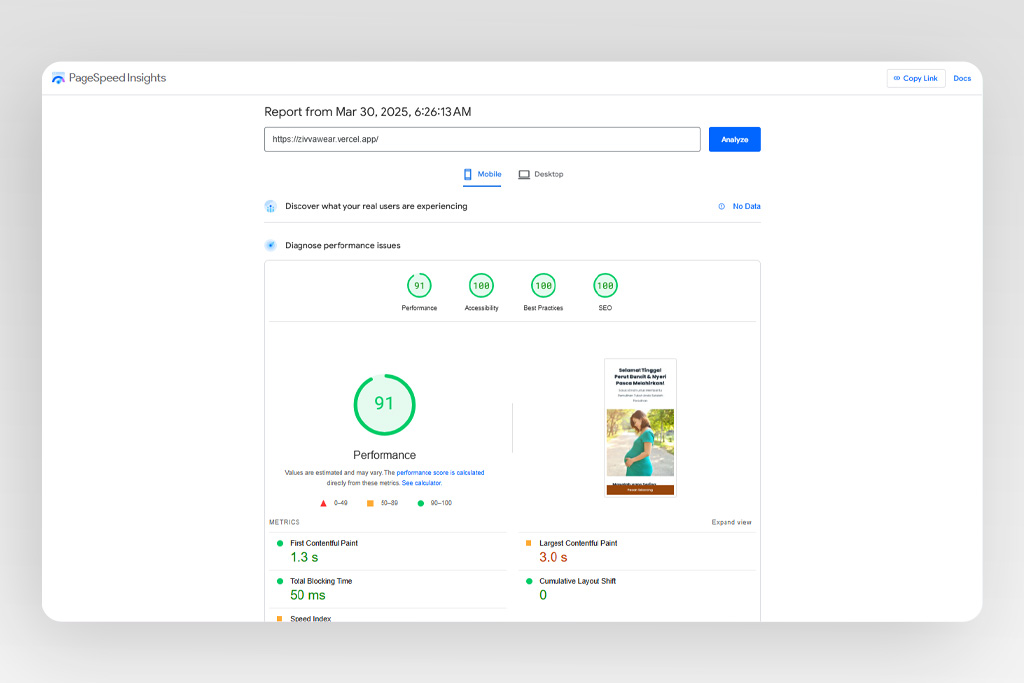Select the SEO 100 score gauge
The image size is (1024, 683).
tap(605, 286)
